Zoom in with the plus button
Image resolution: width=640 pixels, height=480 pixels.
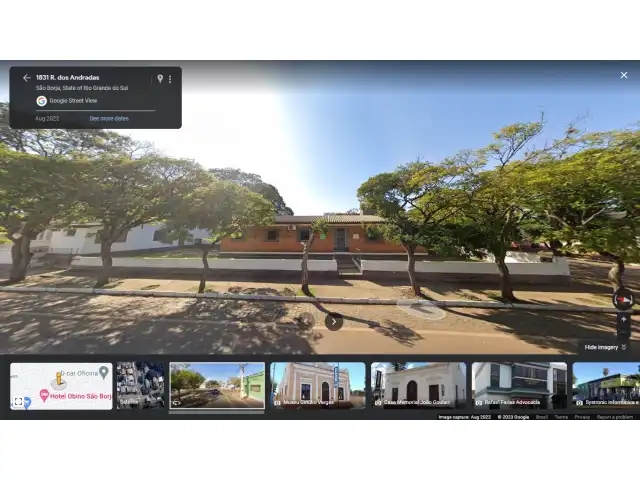tap(623, 319)
